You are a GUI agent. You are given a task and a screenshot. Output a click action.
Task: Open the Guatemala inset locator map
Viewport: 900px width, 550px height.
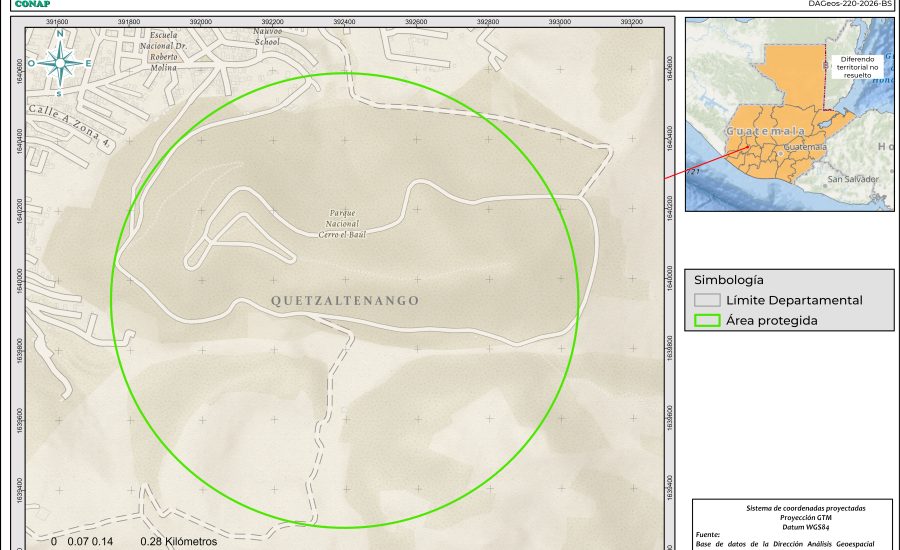point(789,114)
